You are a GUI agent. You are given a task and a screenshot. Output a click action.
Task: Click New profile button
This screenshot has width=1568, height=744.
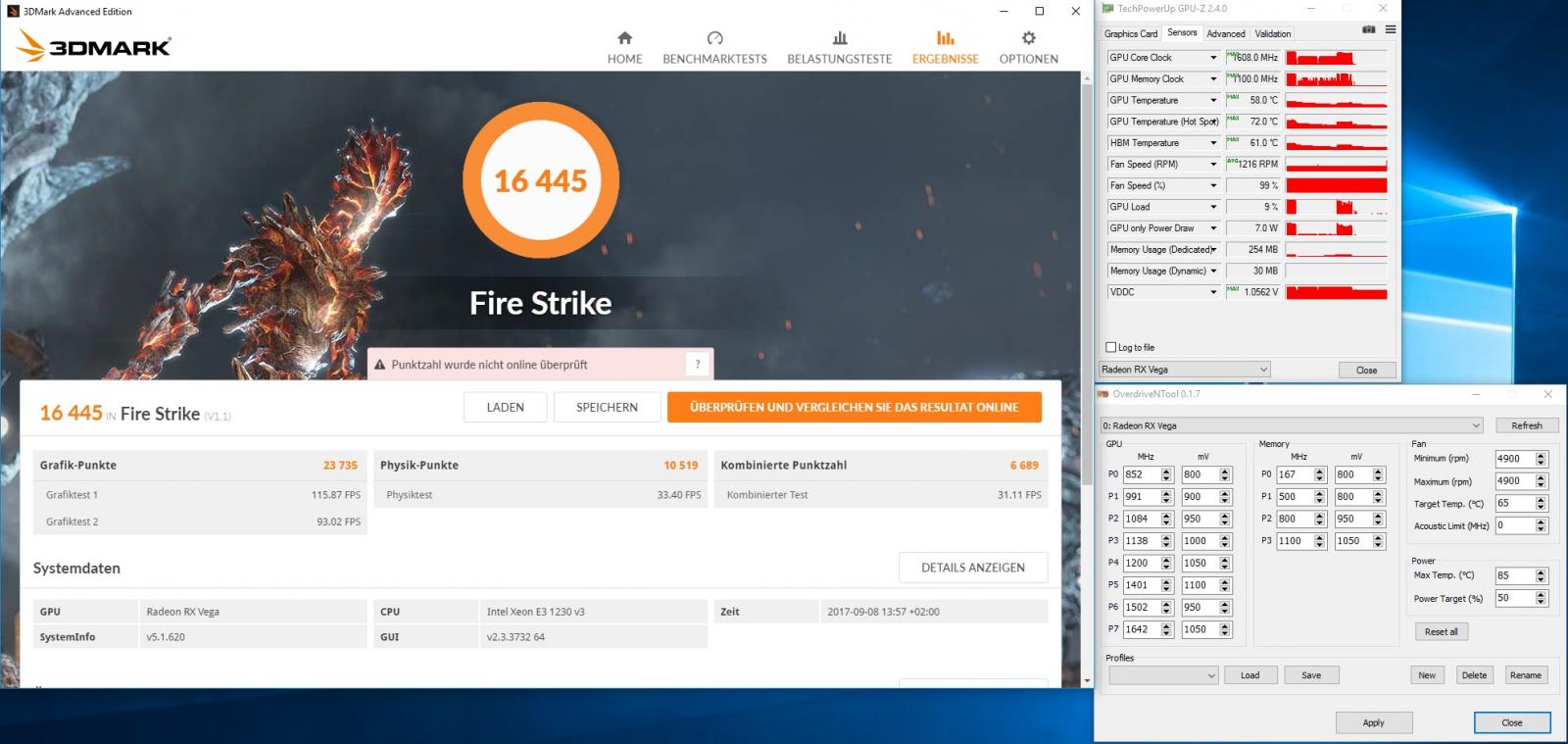(x=1427, y=675)
